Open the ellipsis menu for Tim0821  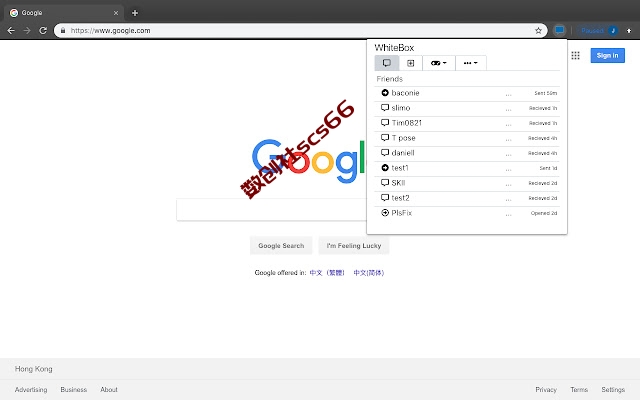click(x=508, y=125)
